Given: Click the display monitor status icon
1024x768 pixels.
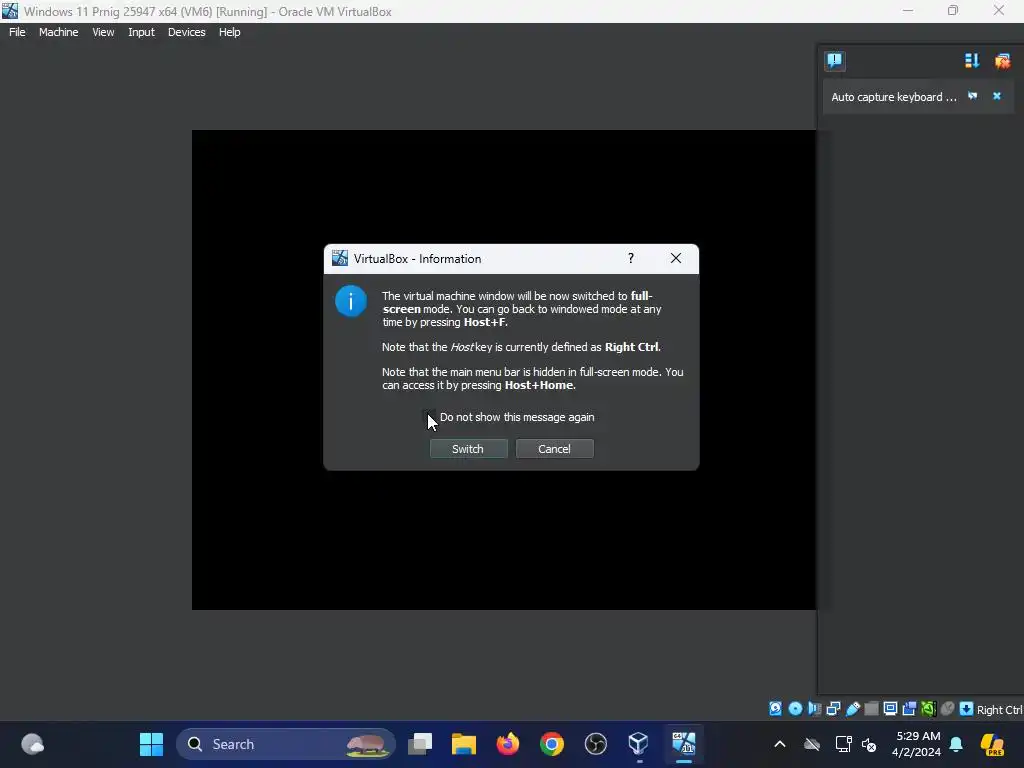Looking at the screenshot, I should (890, 709).
